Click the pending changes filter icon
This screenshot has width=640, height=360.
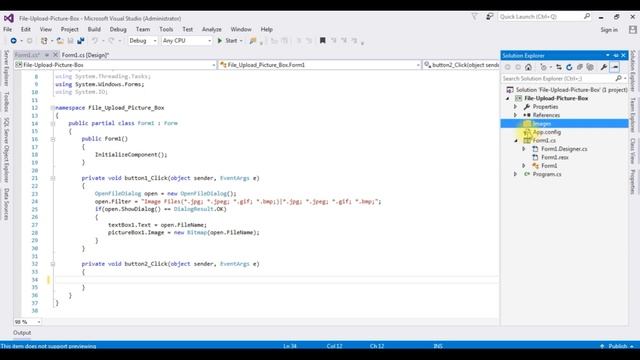pos(543,67)
